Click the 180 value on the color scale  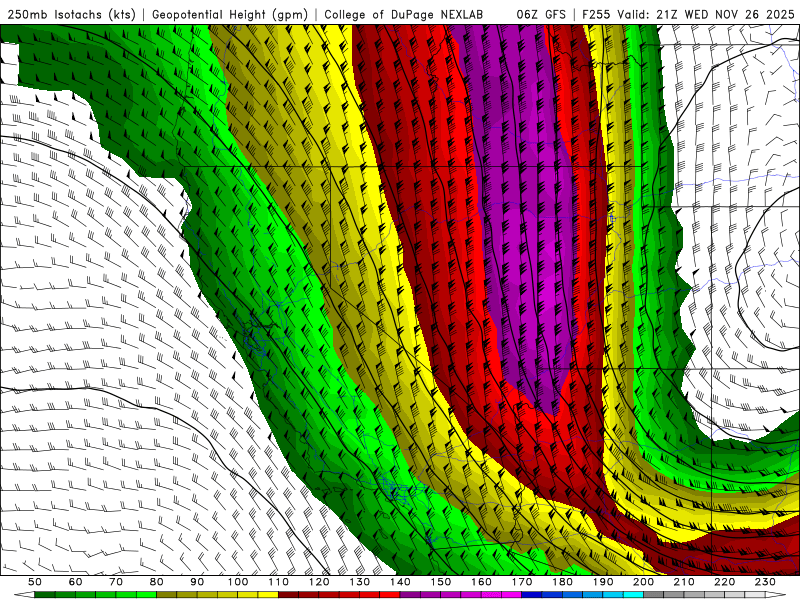pyautogui.click(x=563, y=582)
